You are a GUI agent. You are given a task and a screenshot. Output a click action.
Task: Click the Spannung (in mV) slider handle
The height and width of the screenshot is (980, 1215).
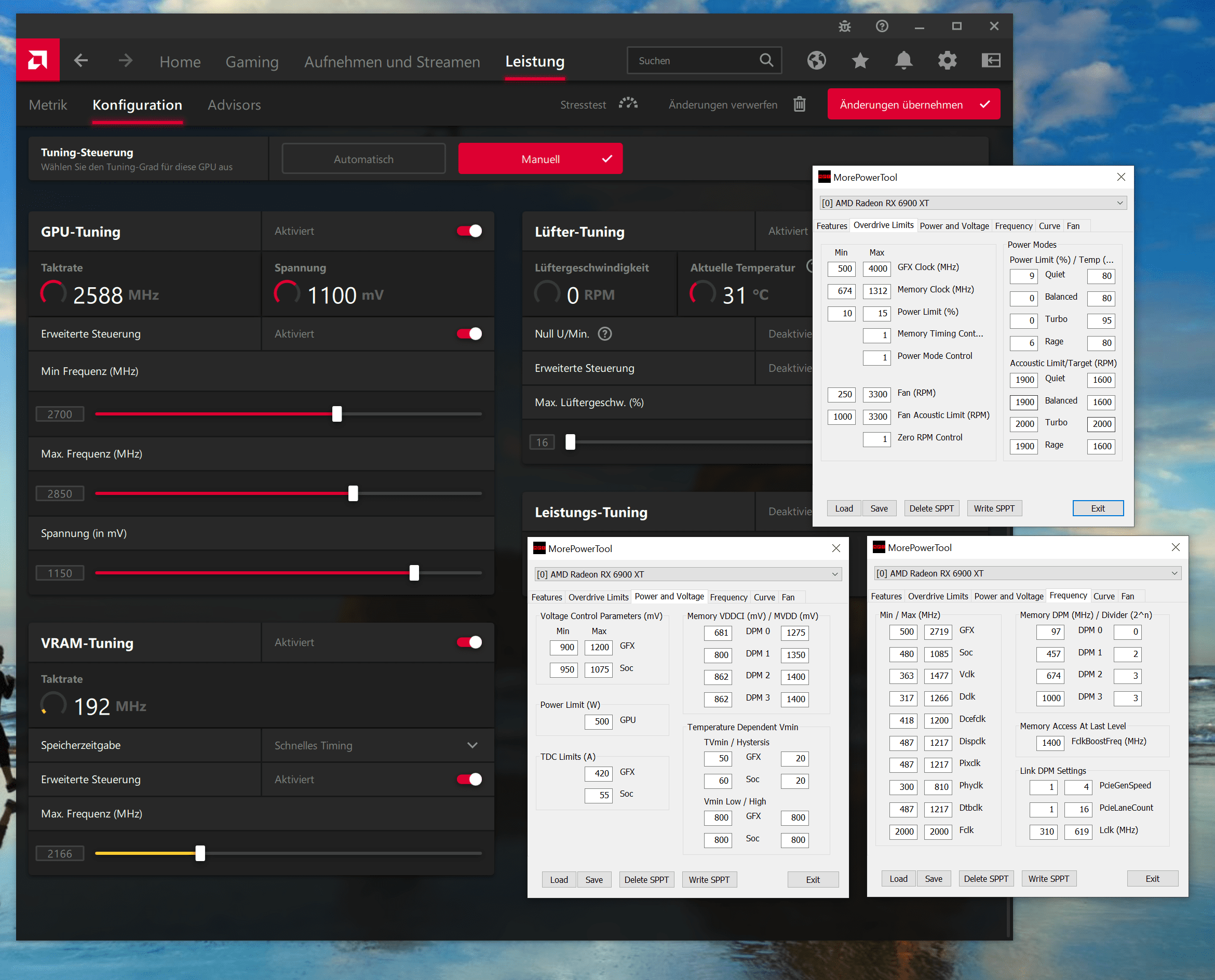(x=414, y=573)
